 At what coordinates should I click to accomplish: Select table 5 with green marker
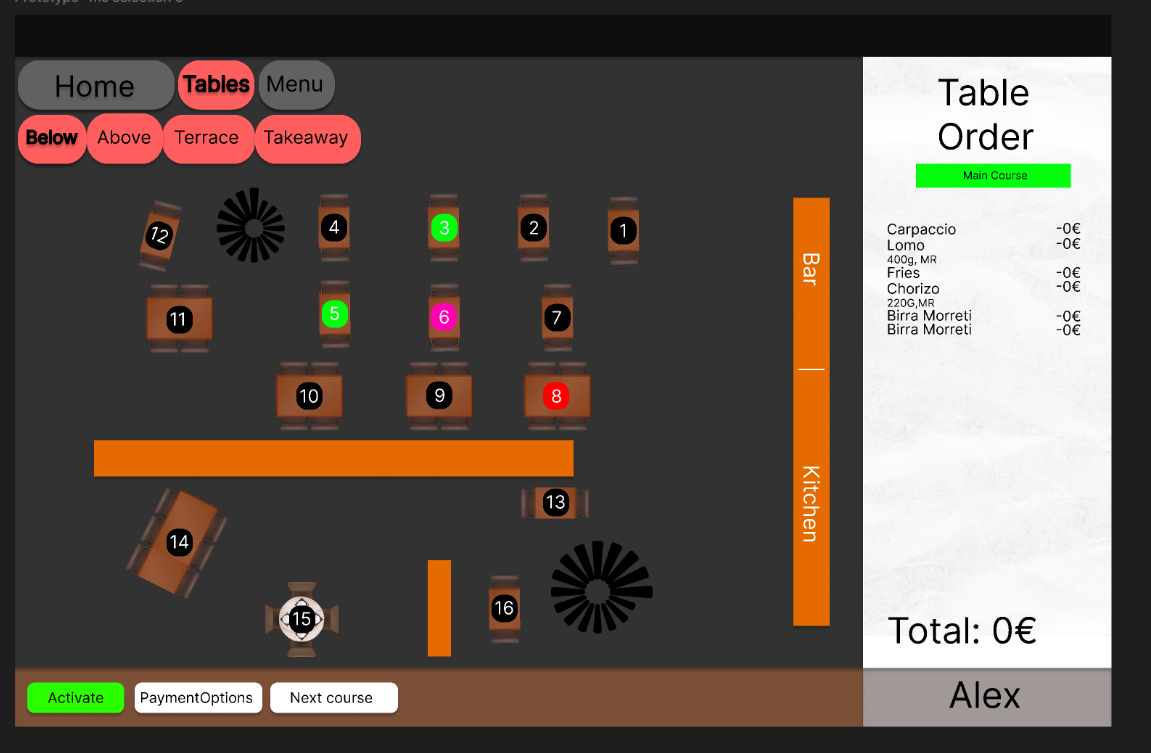tap(334, 314)
